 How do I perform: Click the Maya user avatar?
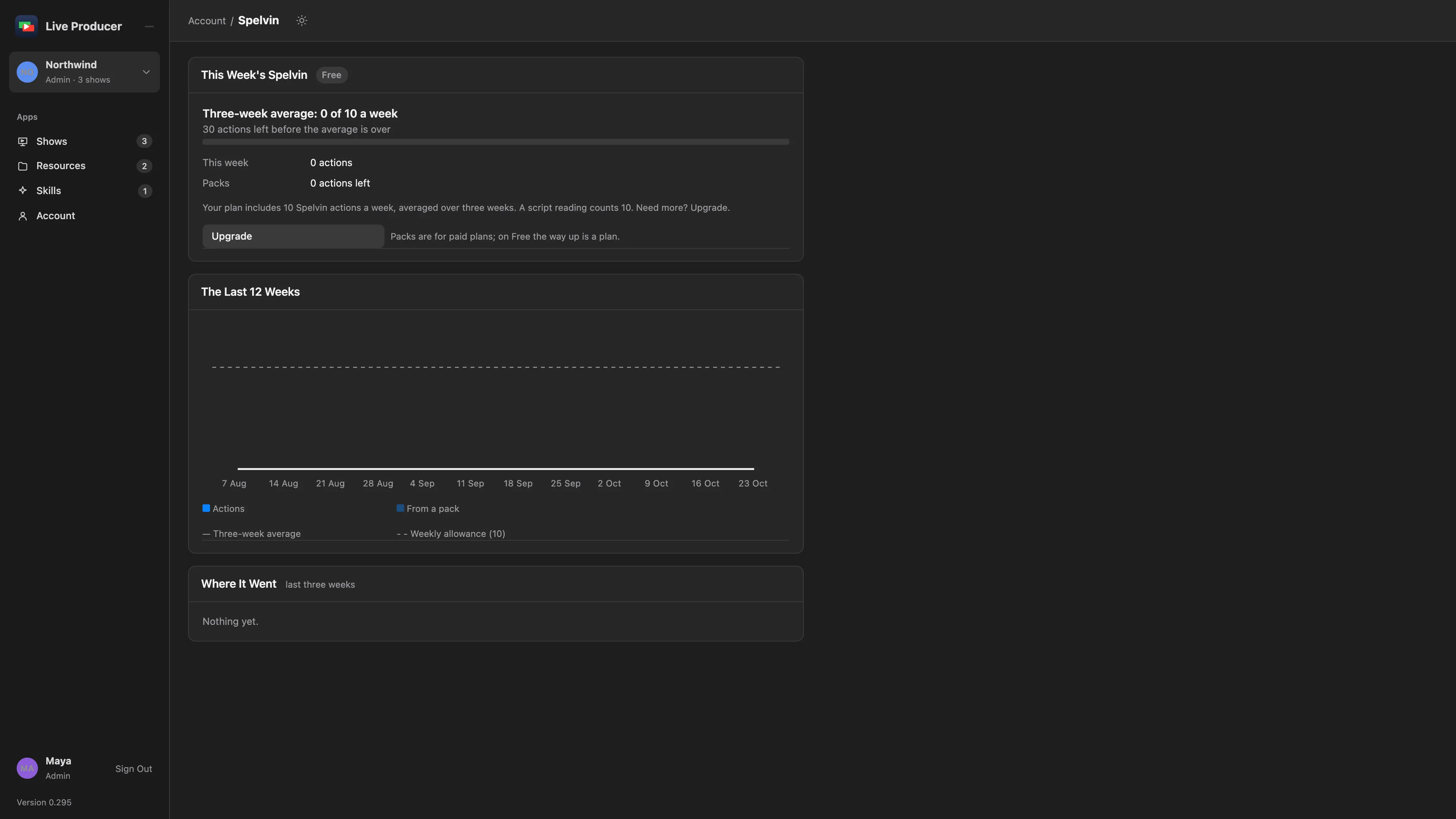(x=27, y=768)
